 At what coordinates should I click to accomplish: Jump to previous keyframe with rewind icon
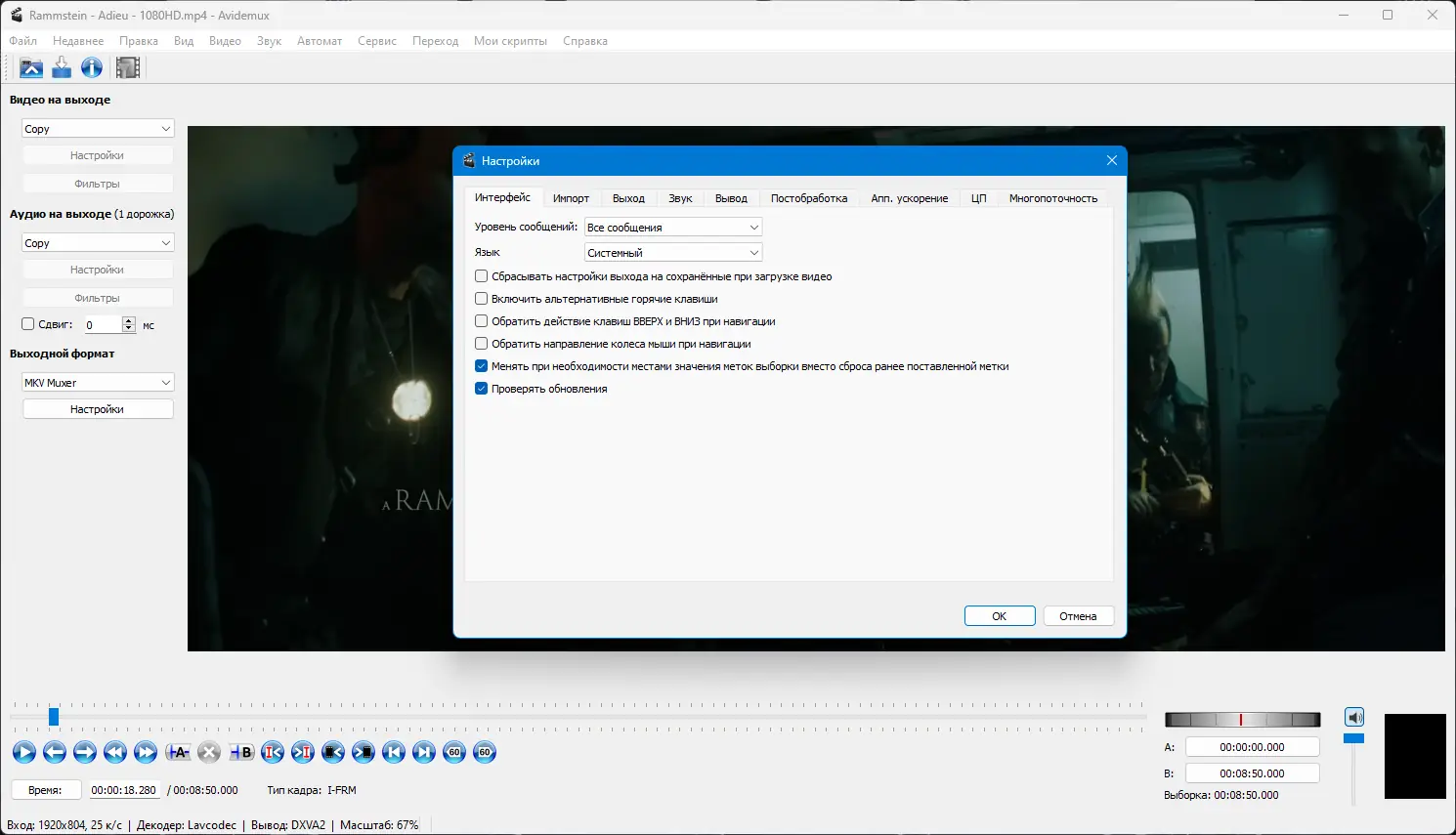tap(115, 752)
